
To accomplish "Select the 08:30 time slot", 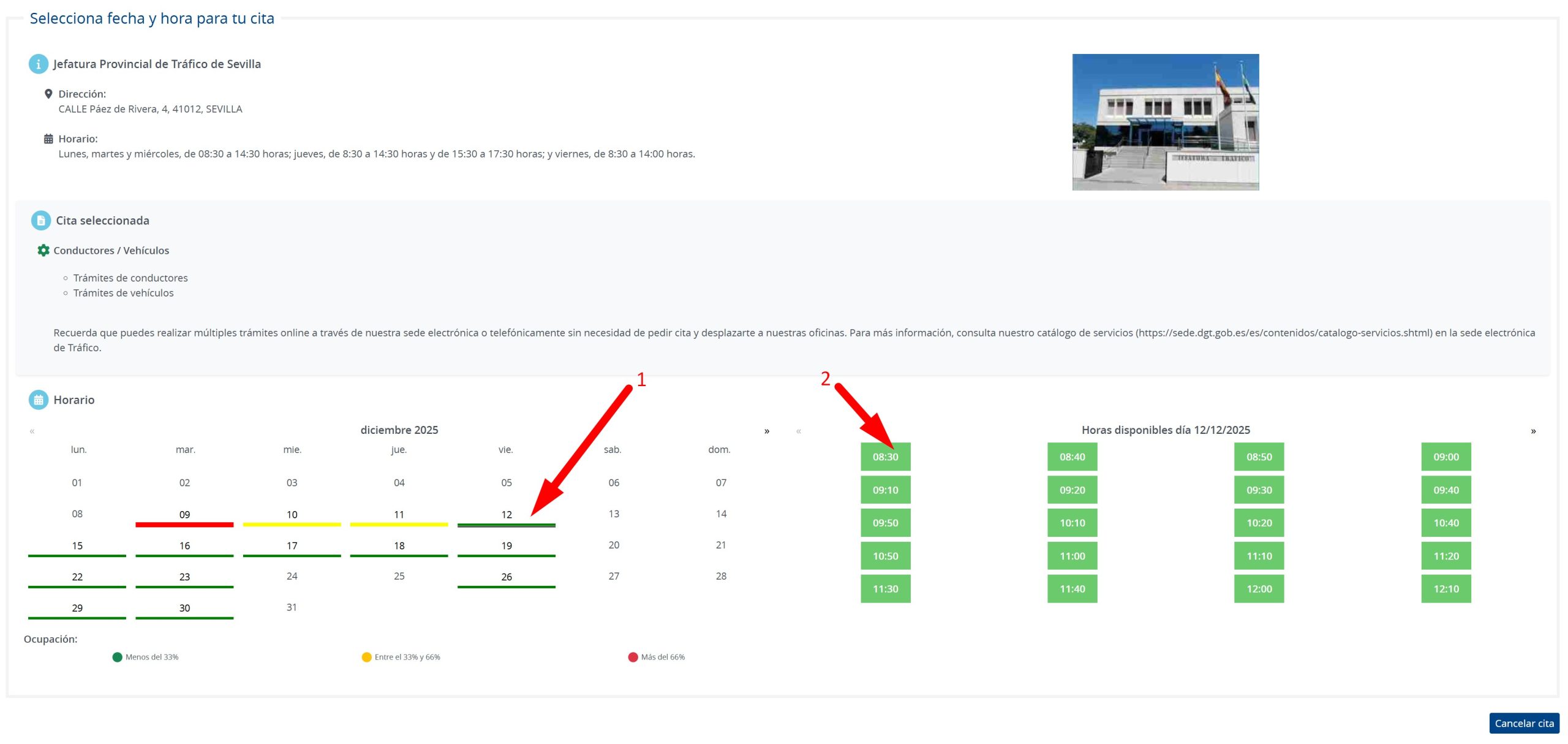I will pyautogui.click(x=885, y=457).
